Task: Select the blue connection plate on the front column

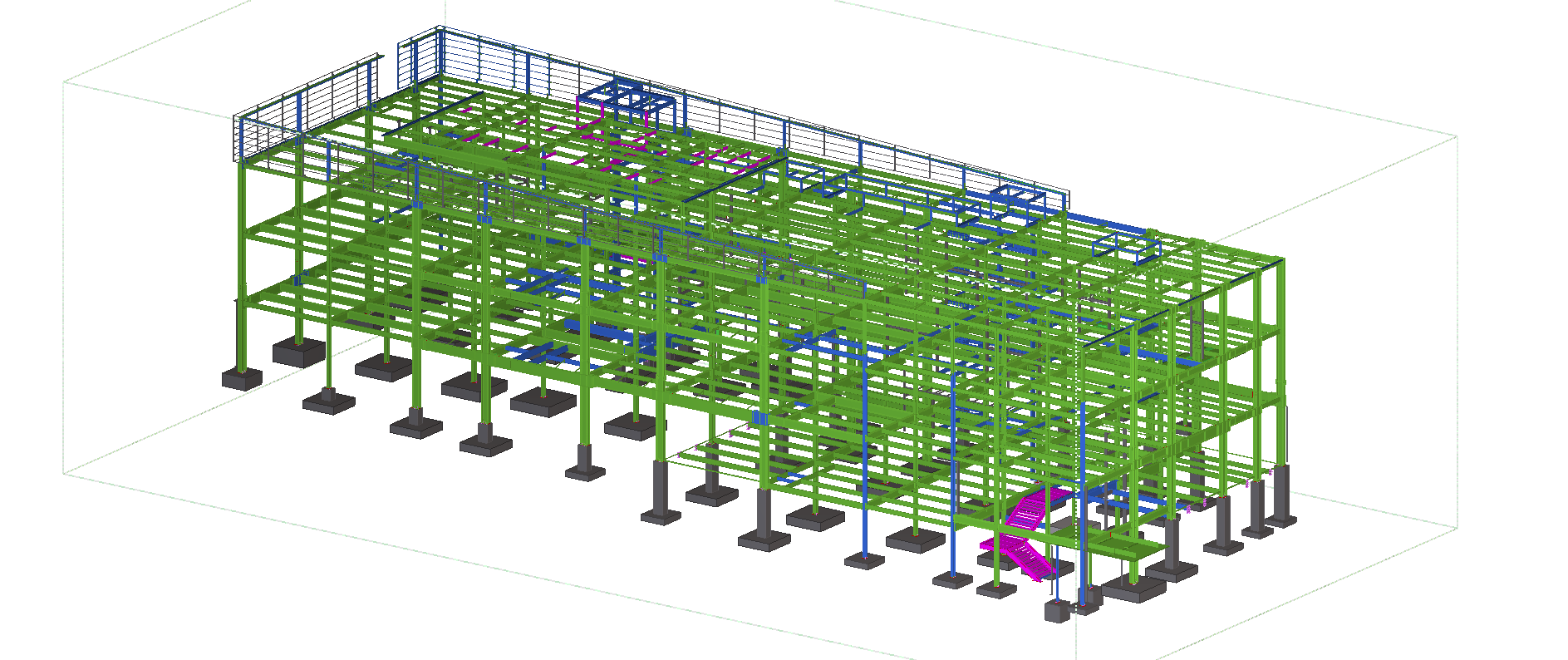Action: [x=759, y=418]
